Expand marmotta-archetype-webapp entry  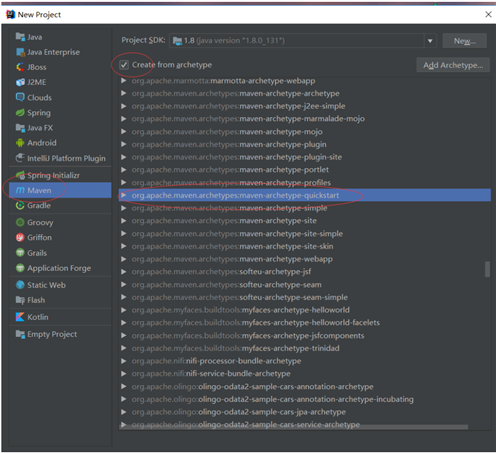[x=124, y=81]
